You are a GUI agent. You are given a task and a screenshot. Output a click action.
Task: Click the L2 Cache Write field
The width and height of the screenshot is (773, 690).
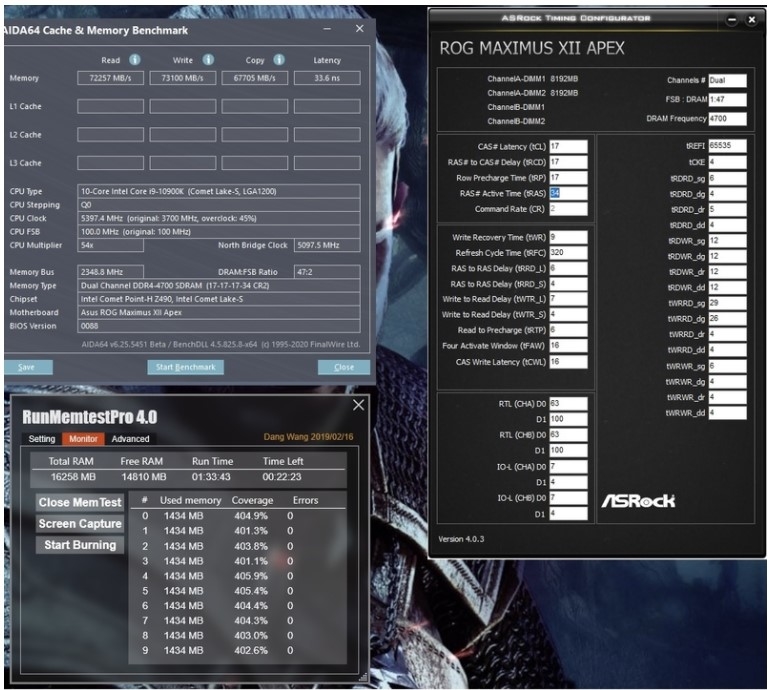click(182, 135)
